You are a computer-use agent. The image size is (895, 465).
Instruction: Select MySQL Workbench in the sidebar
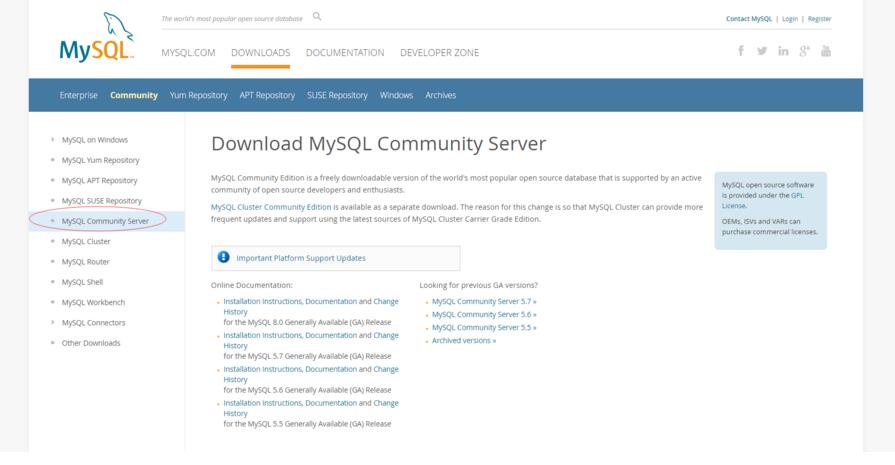[93, 302]
